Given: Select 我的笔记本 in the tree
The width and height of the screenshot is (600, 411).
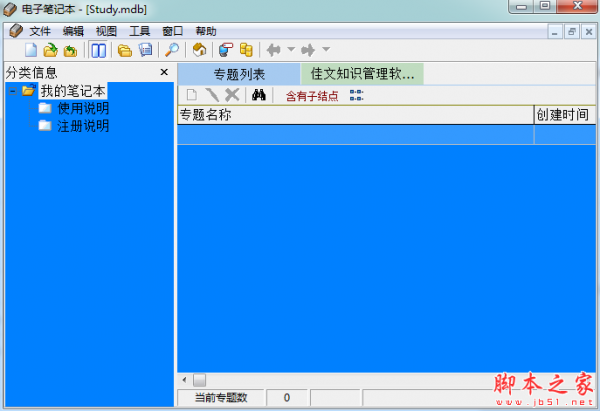Looking at the screenshot, I should tap(73, 91).
